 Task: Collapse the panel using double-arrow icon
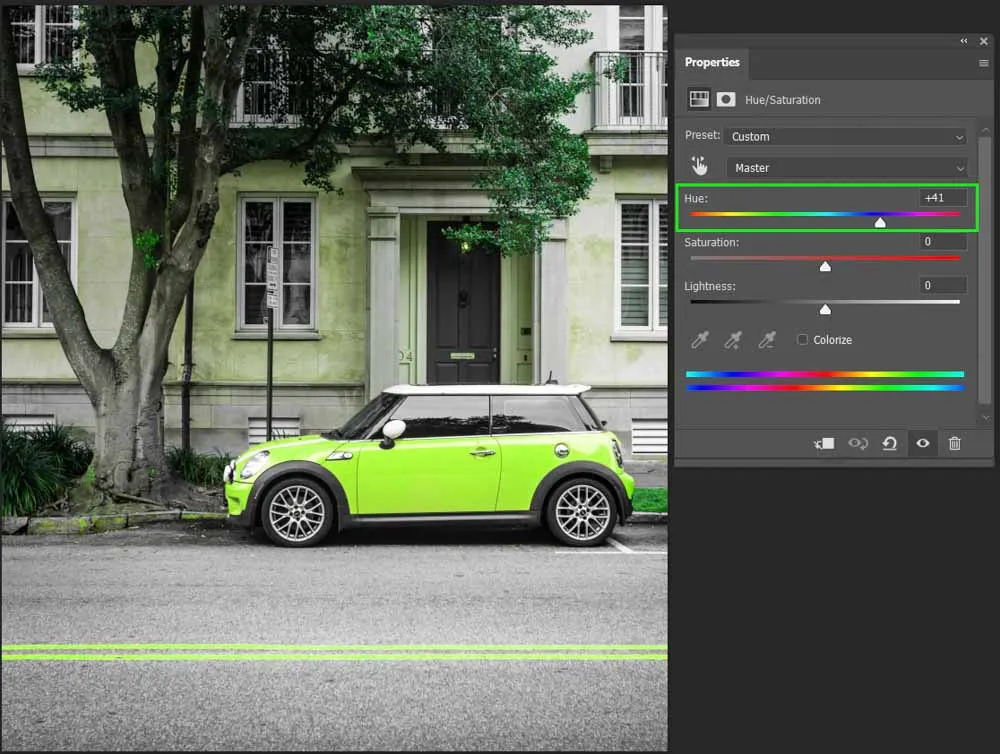(964, 41)
